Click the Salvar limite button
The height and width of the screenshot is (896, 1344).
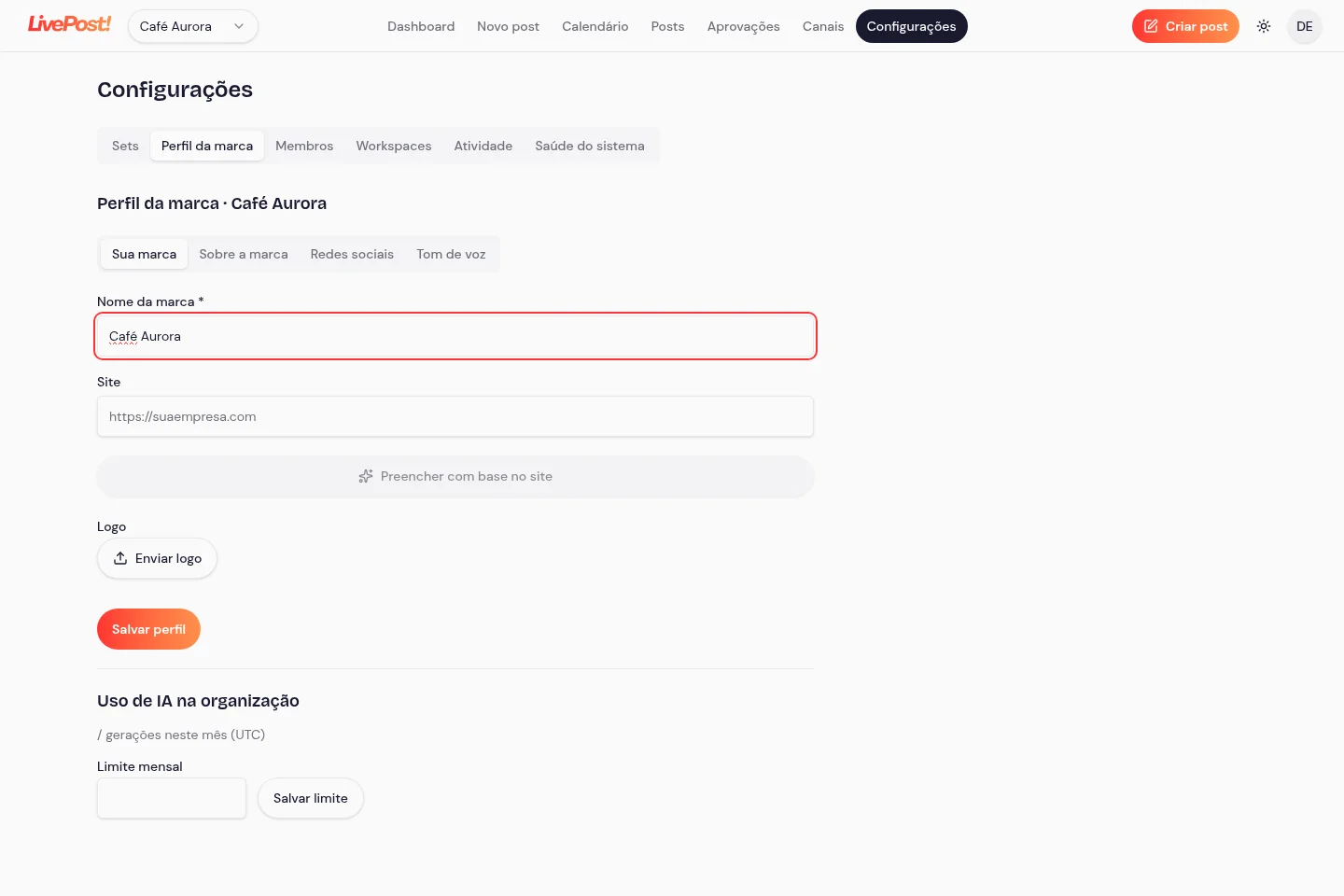point(311,798)
